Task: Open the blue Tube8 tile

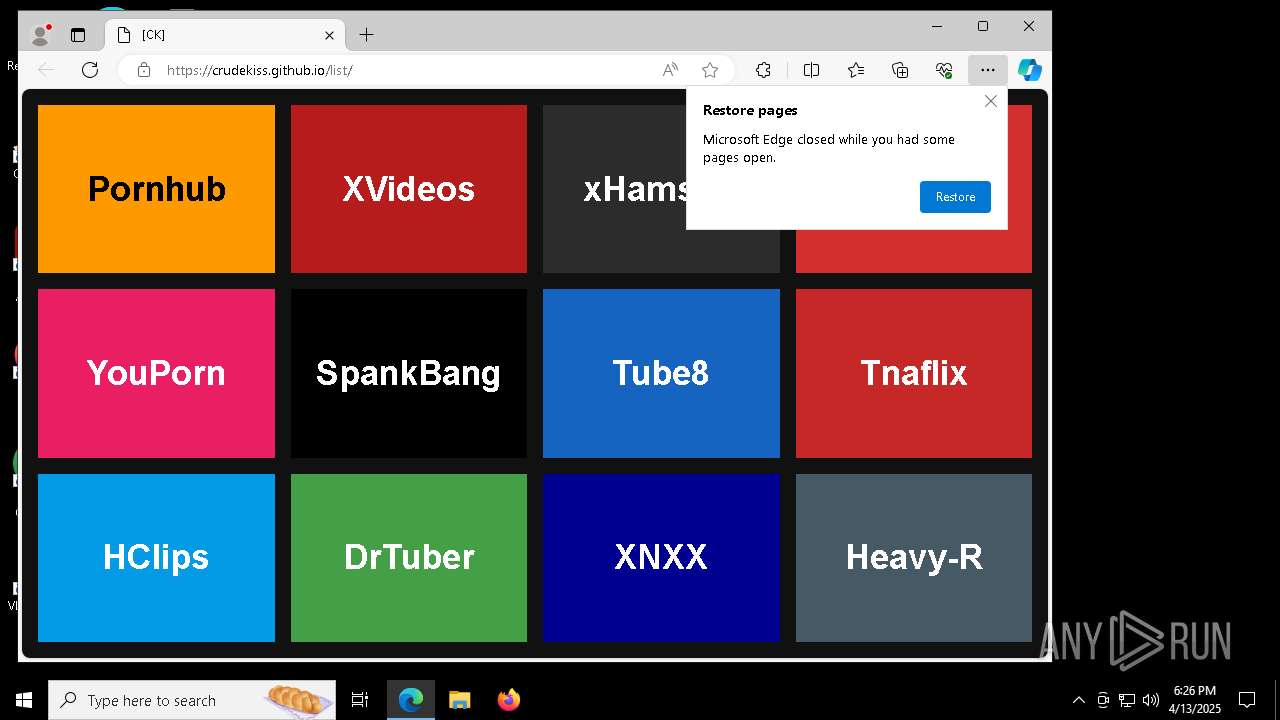Action: point(661,373)
